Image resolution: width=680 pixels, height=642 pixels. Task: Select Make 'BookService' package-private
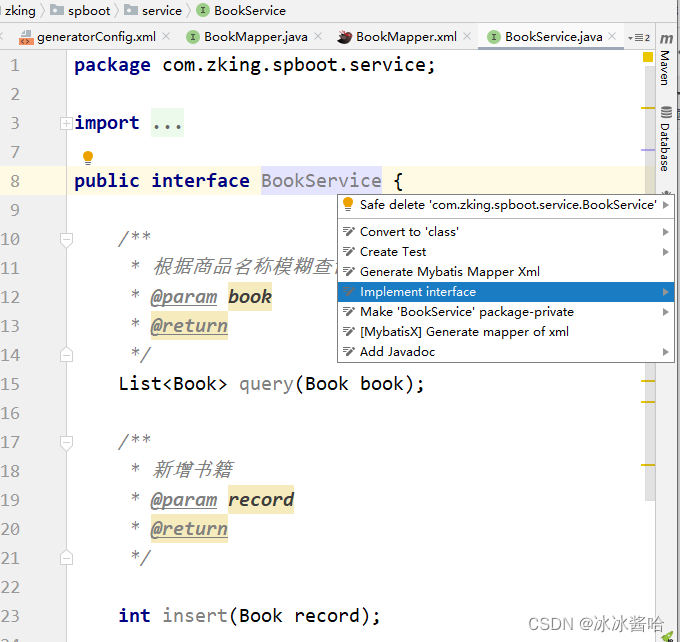(506, 312)
